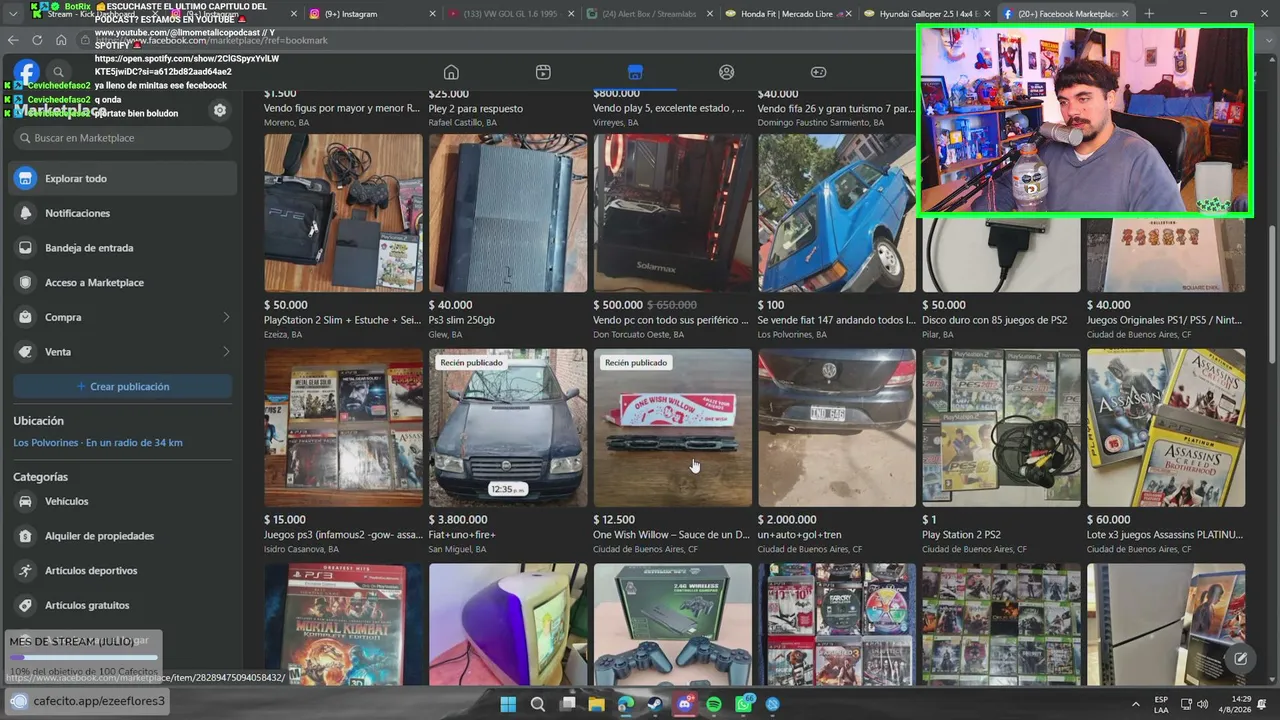
Task: Click 'Pley 2 para respuesto' listing title
Action: point(476,108)
